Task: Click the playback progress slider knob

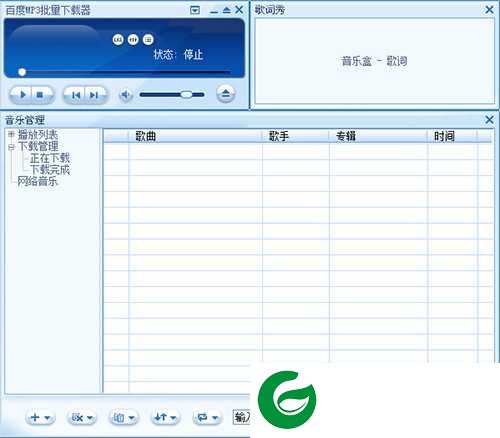Action: [x=22, y=72]
